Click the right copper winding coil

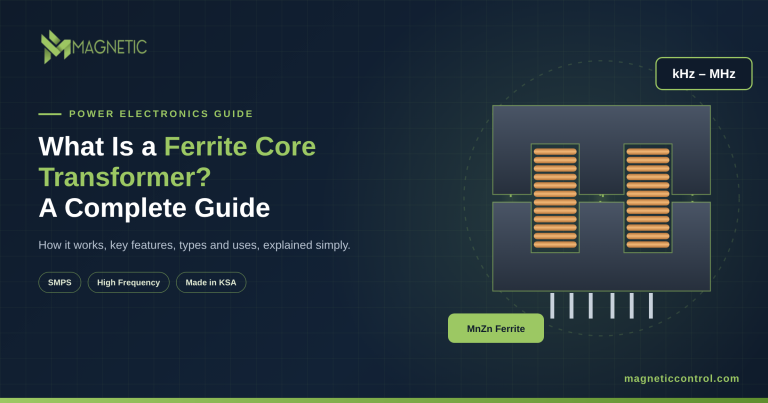(x=648, y=198)
